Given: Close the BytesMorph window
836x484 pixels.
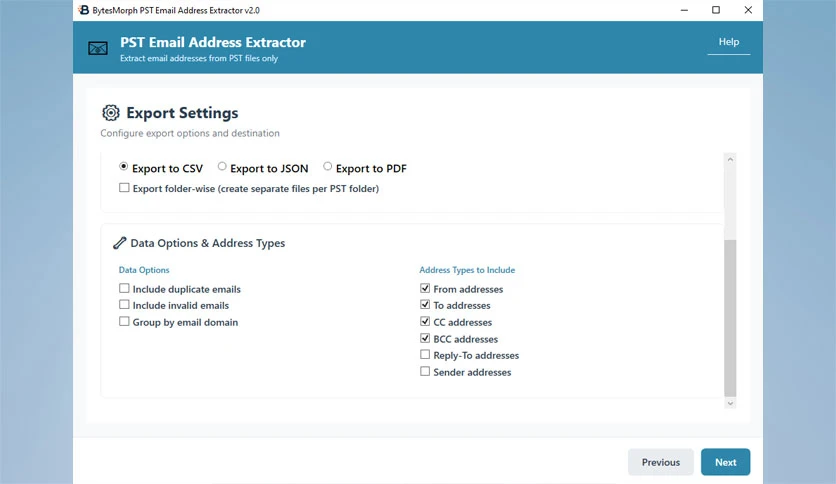Looking at the screenshot, I should click(748, 10).
